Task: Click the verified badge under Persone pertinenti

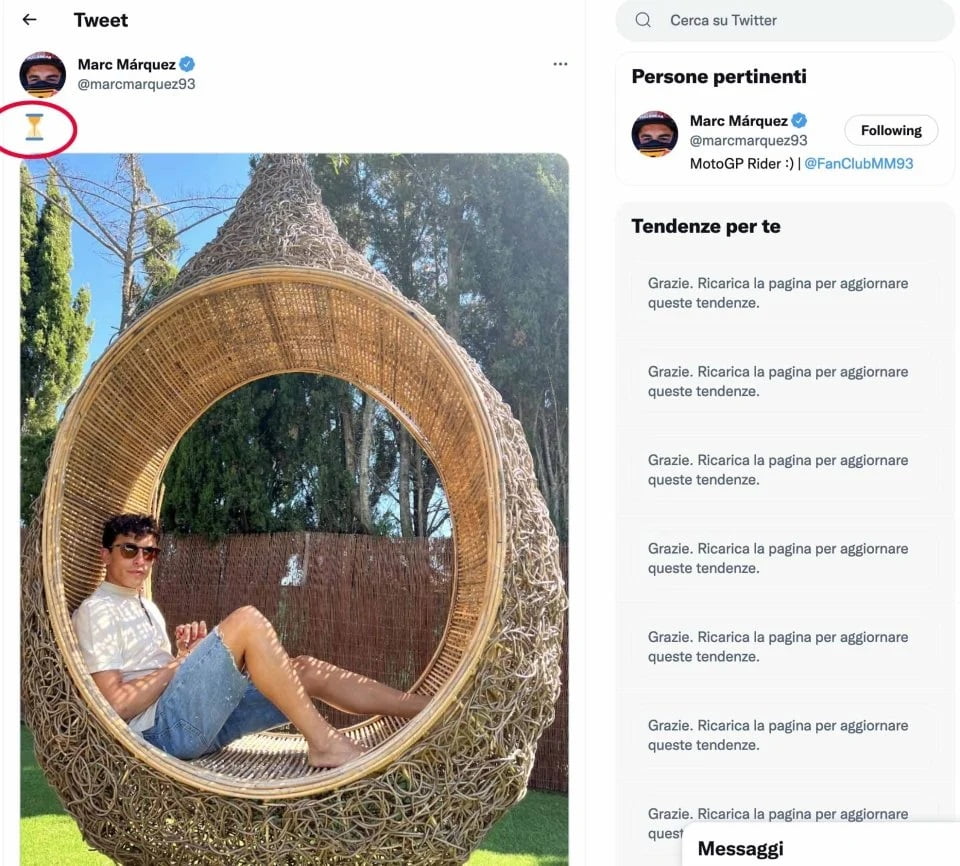Action: click(x=798, y=121)
